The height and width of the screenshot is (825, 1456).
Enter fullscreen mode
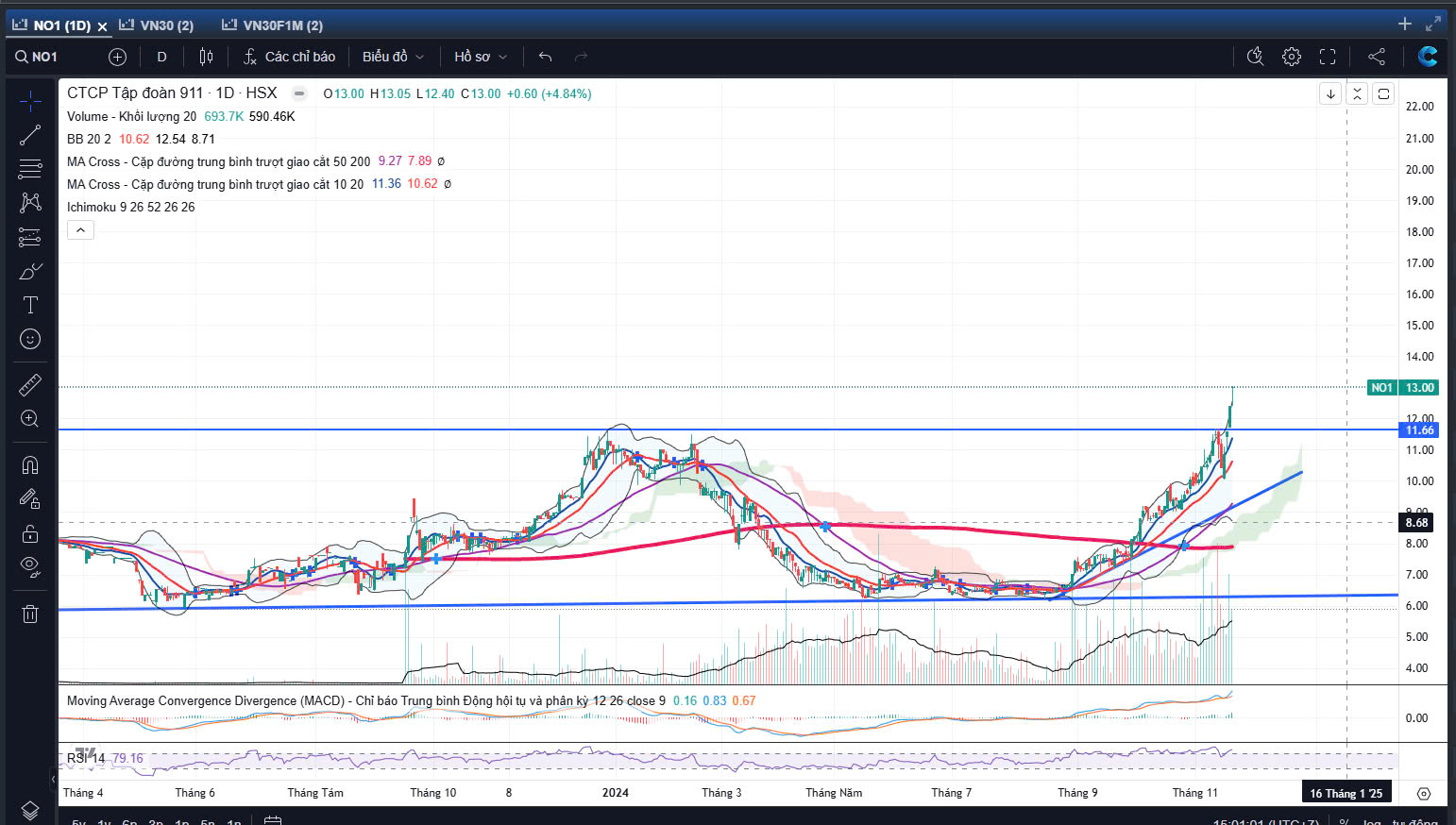[x=1328, y=57]
